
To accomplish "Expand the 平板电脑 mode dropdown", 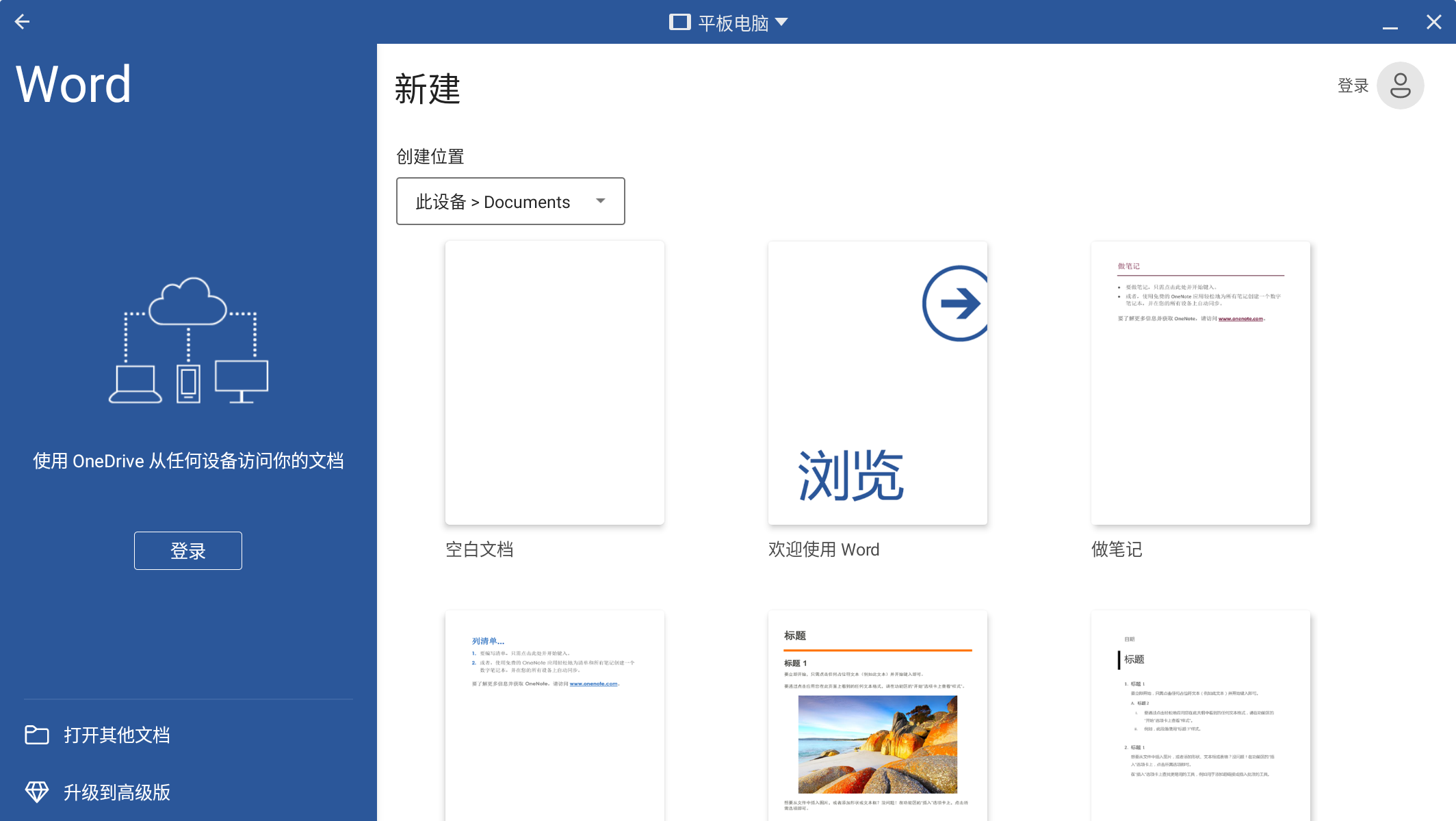I will (x=782, y=22).
